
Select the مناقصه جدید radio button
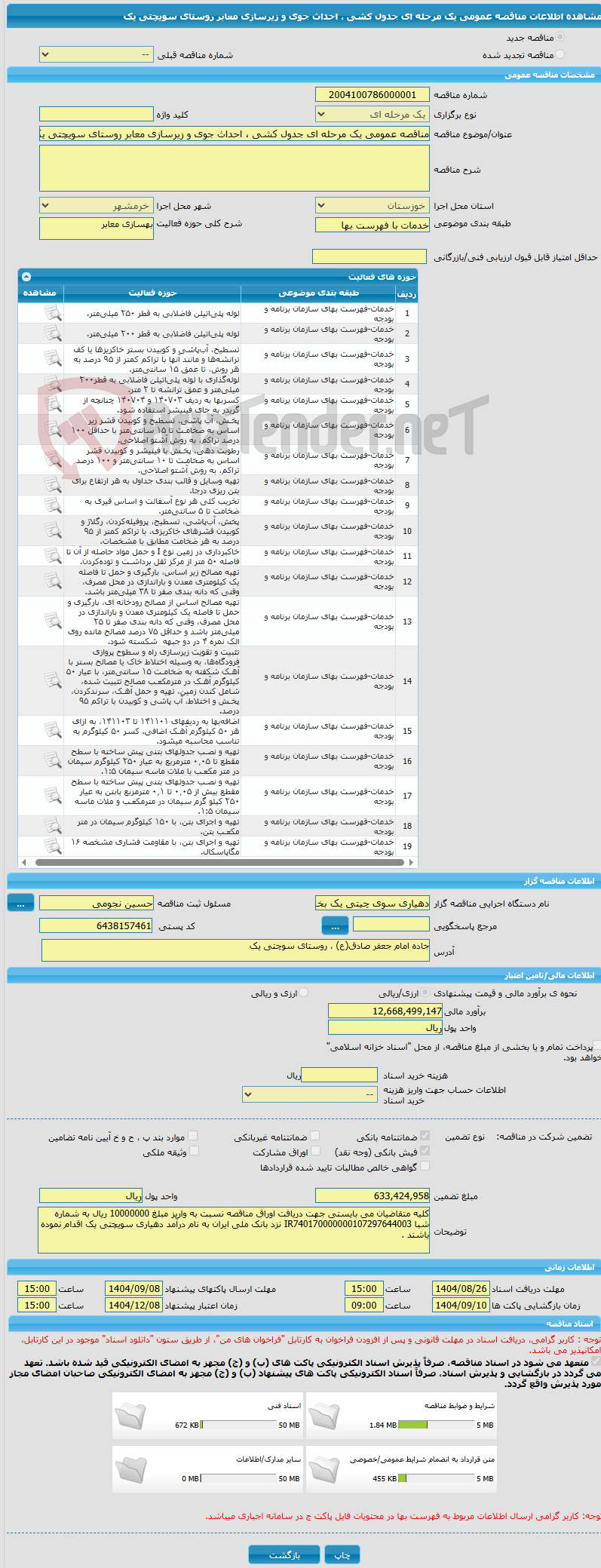(560, 37)
